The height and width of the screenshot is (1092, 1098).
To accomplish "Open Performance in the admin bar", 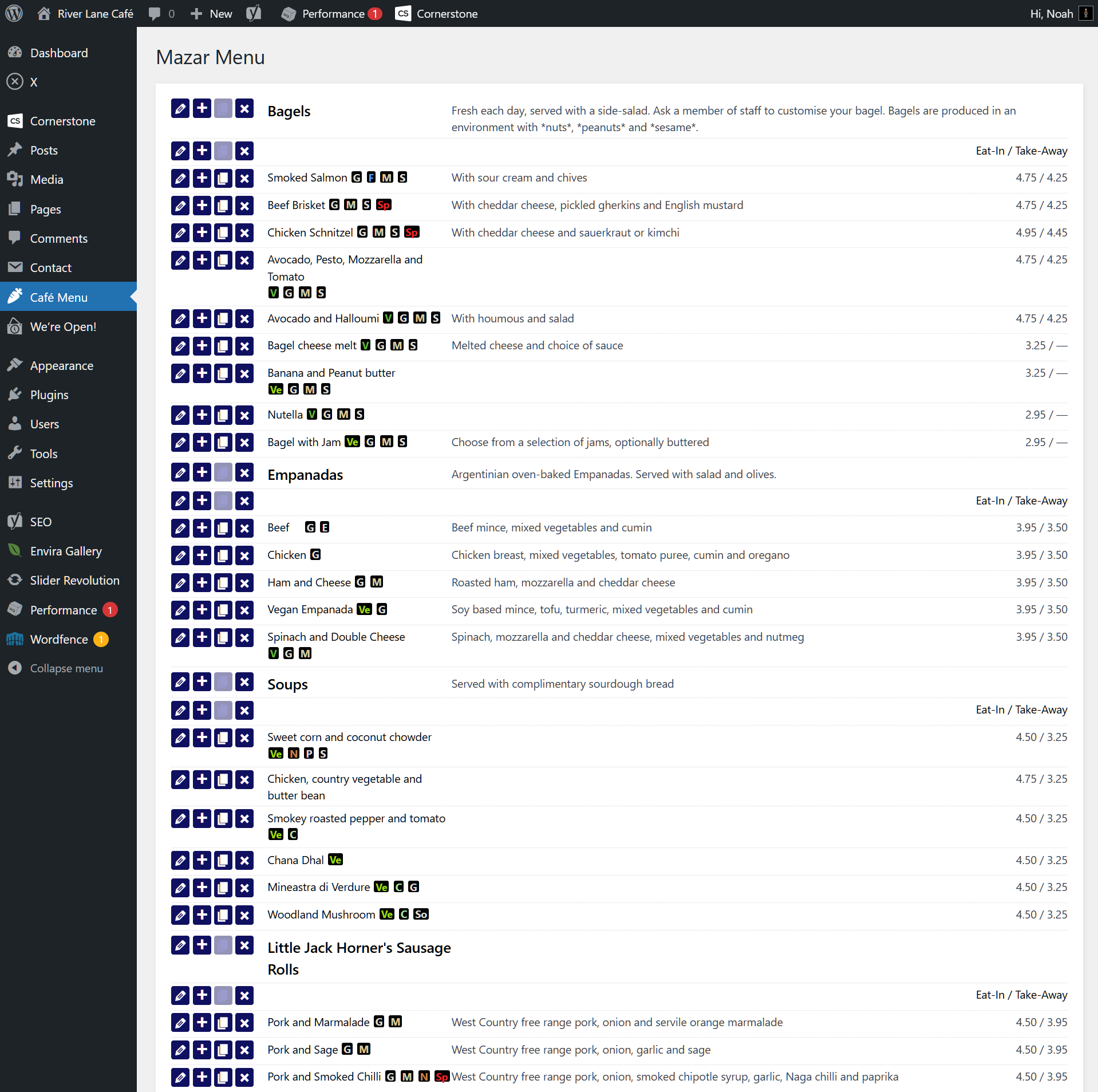I will (331, 14).
